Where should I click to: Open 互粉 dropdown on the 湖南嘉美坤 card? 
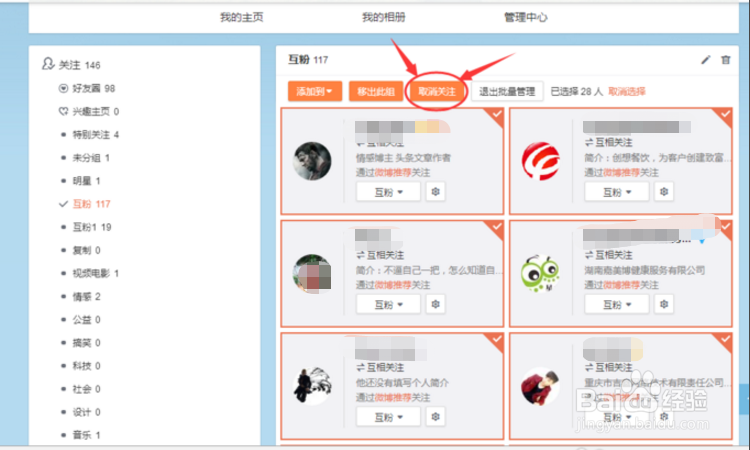pyautogui.click(x=617, y=304)
